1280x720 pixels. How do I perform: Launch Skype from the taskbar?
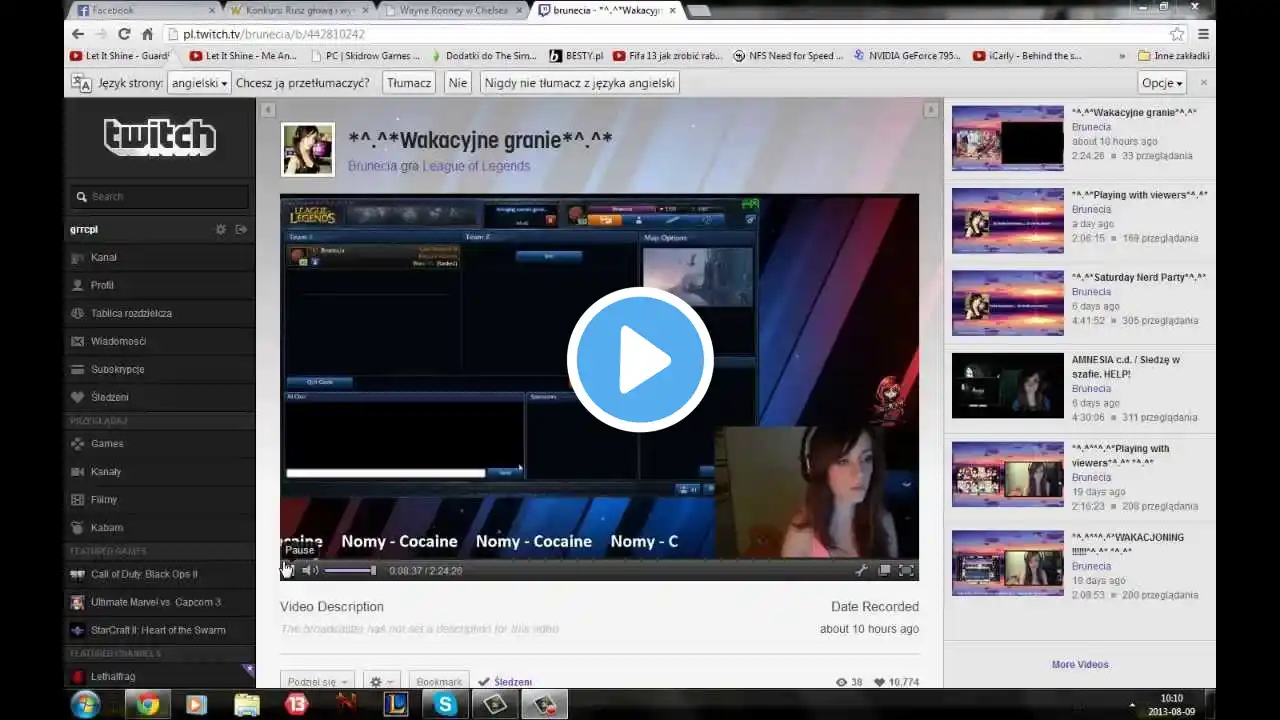point(445,705)
